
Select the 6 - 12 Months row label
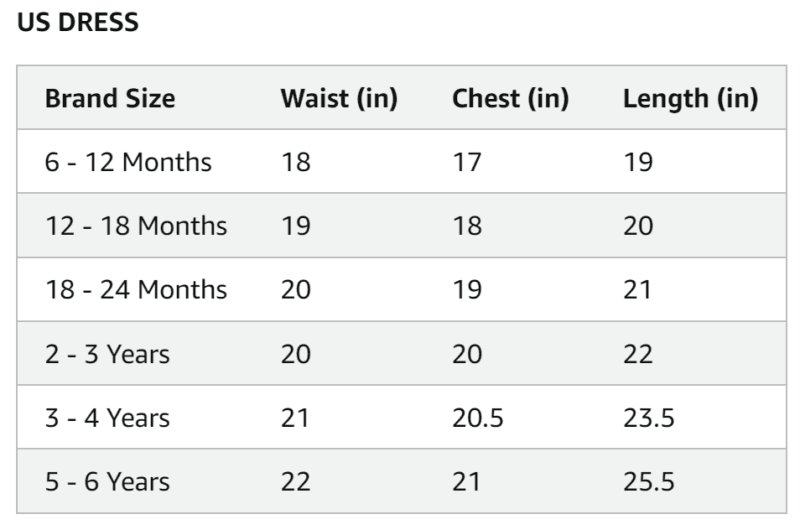pyautogui.click(x=128, y=161)
